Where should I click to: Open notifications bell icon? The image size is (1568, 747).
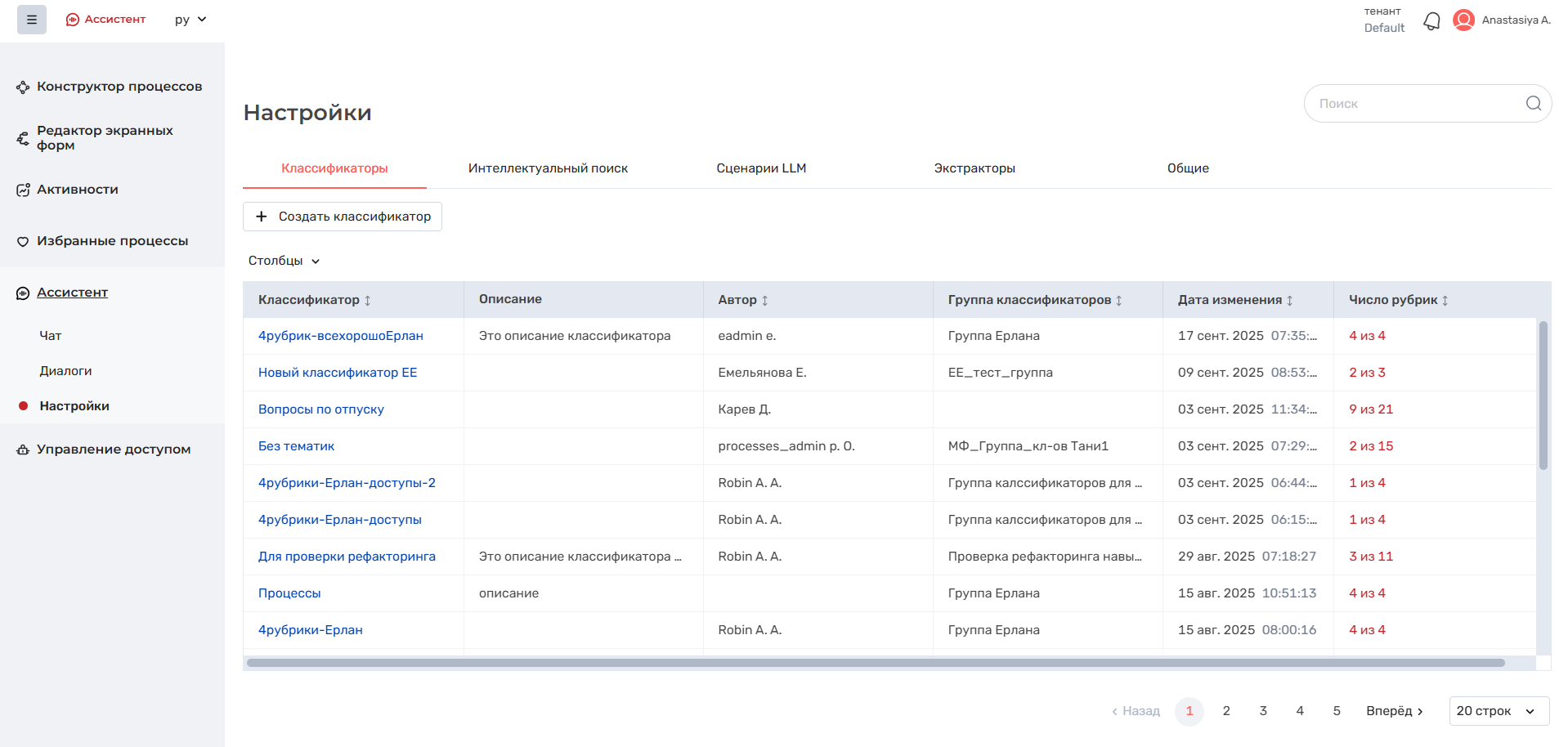tap(1431, 20)
